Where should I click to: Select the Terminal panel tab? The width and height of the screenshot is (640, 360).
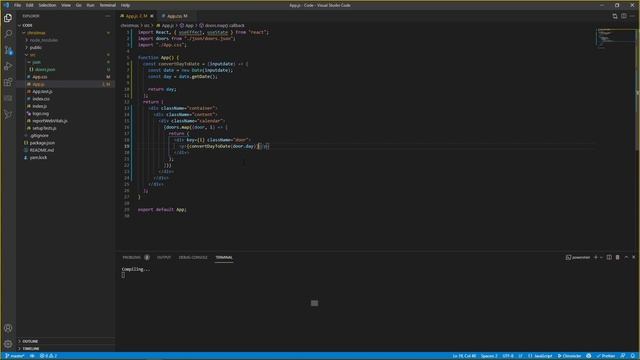pos(224,258)
